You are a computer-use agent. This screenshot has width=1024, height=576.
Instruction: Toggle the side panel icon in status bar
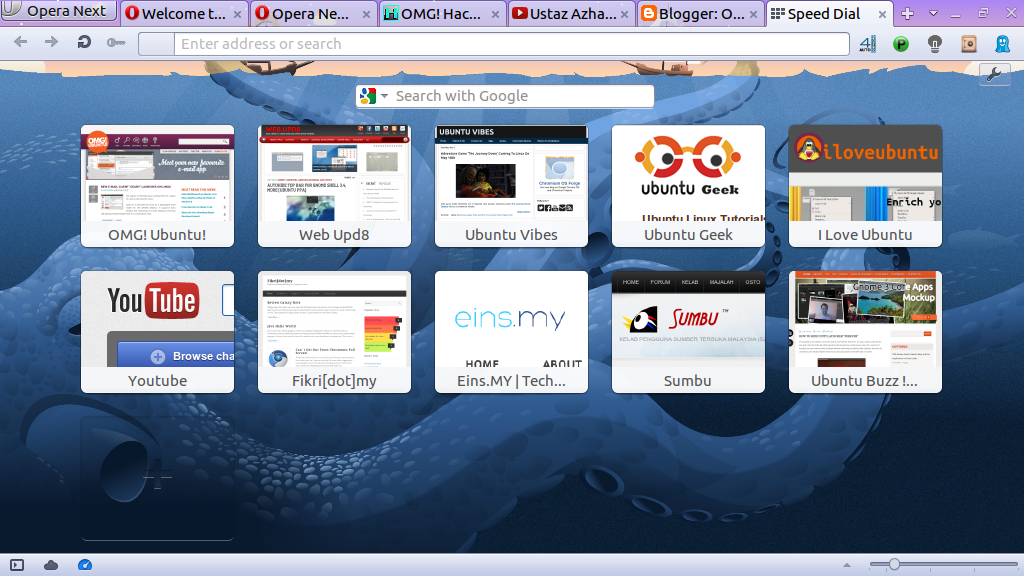coord(17,565)
